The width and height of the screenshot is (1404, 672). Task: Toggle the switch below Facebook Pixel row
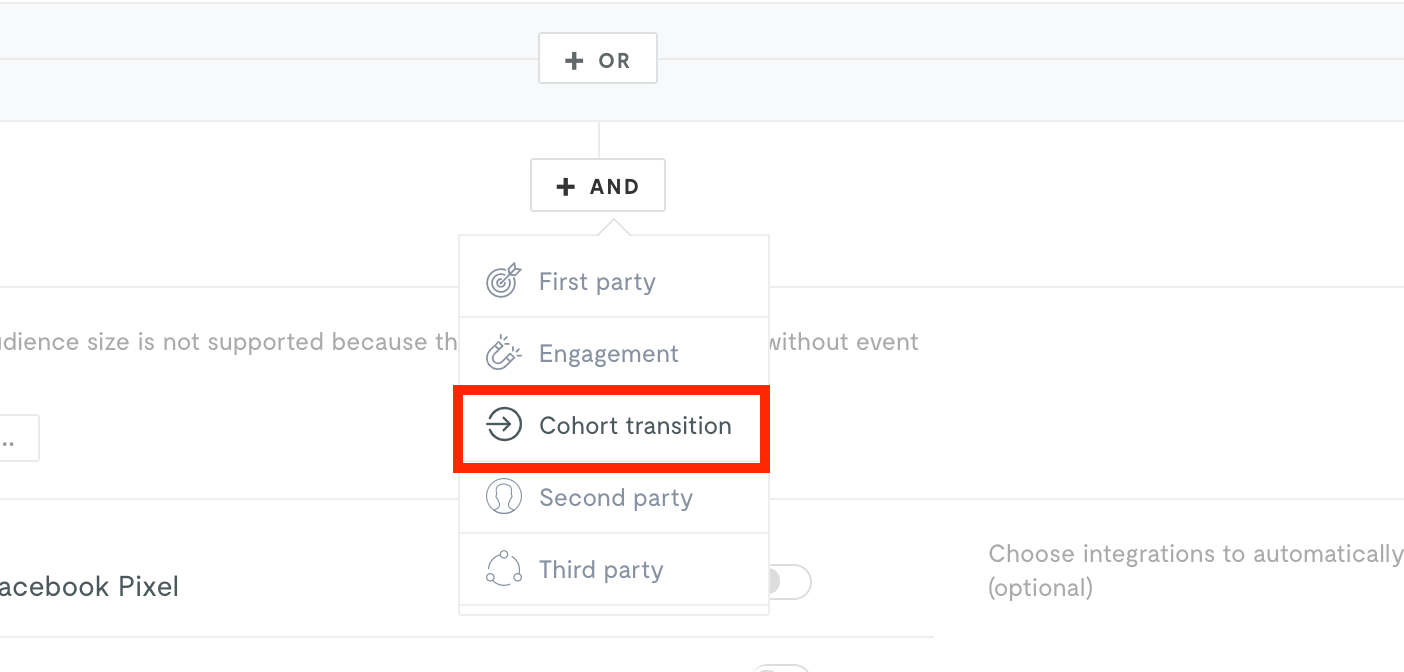click(x=780, y=668)
